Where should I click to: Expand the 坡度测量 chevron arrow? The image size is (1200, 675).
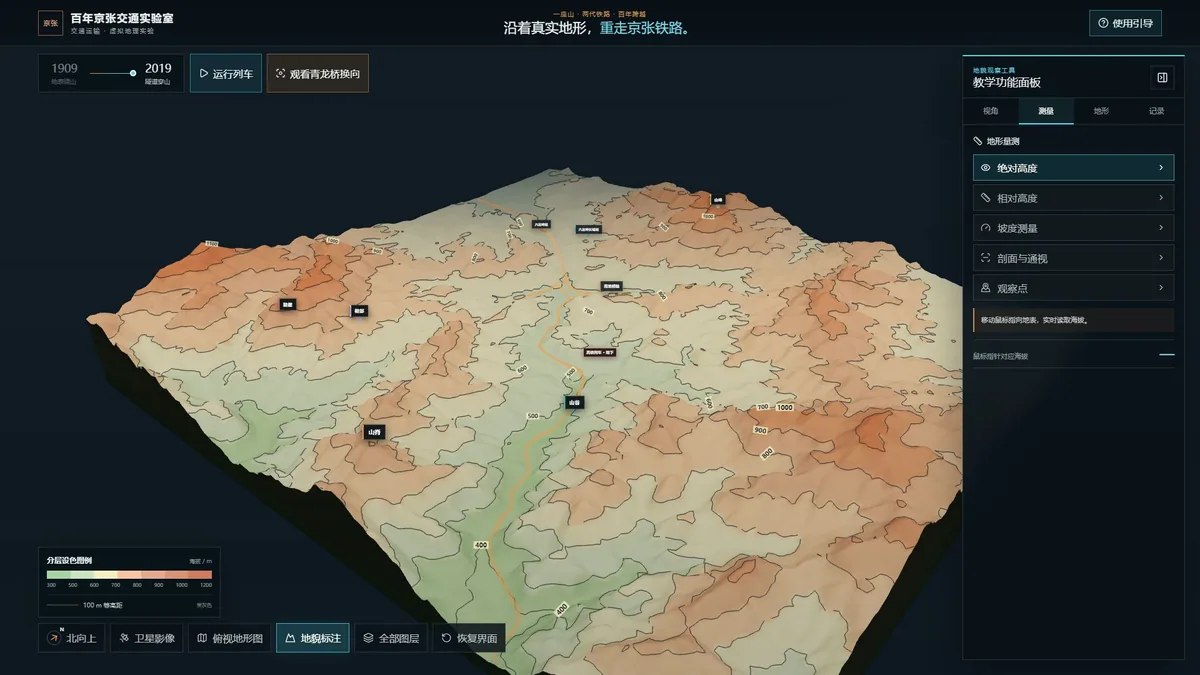pyautogui.click(x=1161, y=228)
